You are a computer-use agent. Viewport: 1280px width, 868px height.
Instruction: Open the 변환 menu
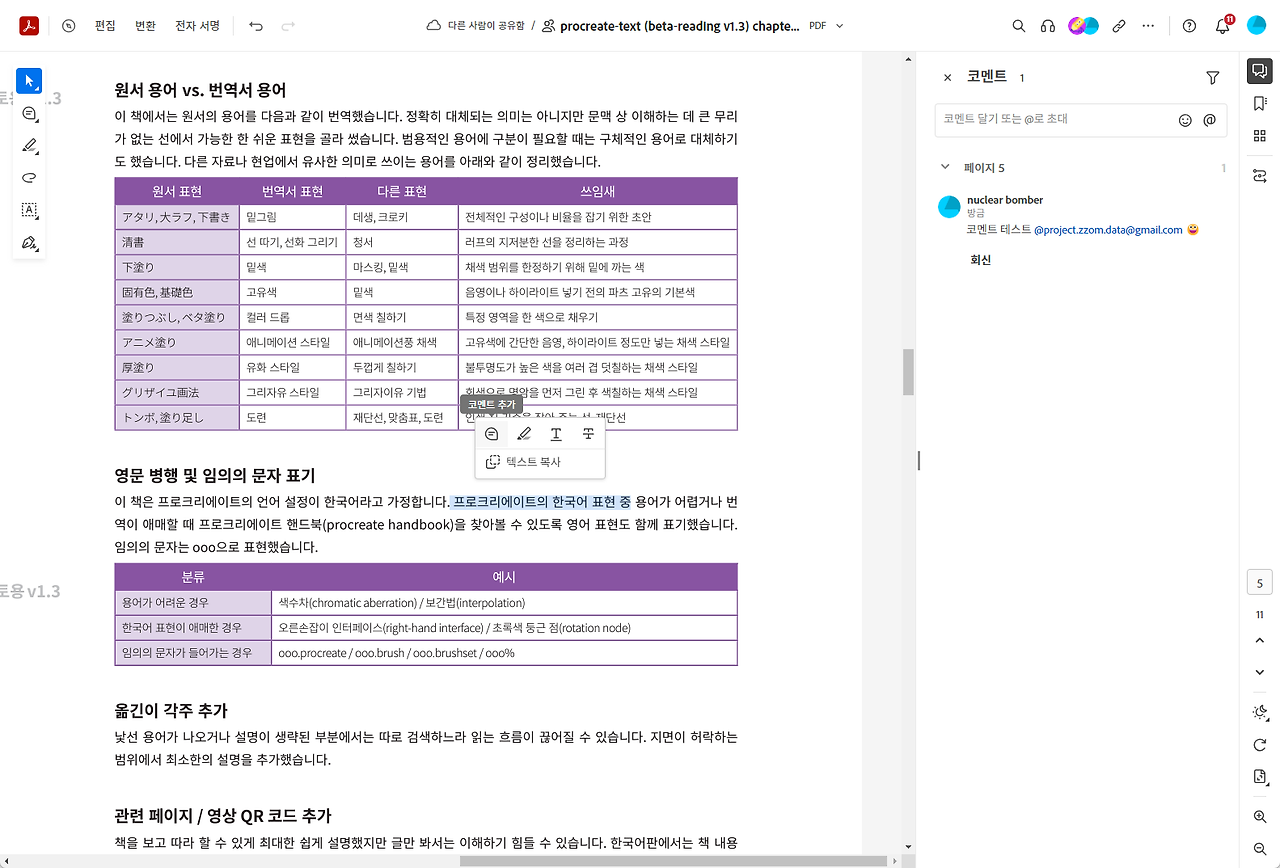coord(145,26)
